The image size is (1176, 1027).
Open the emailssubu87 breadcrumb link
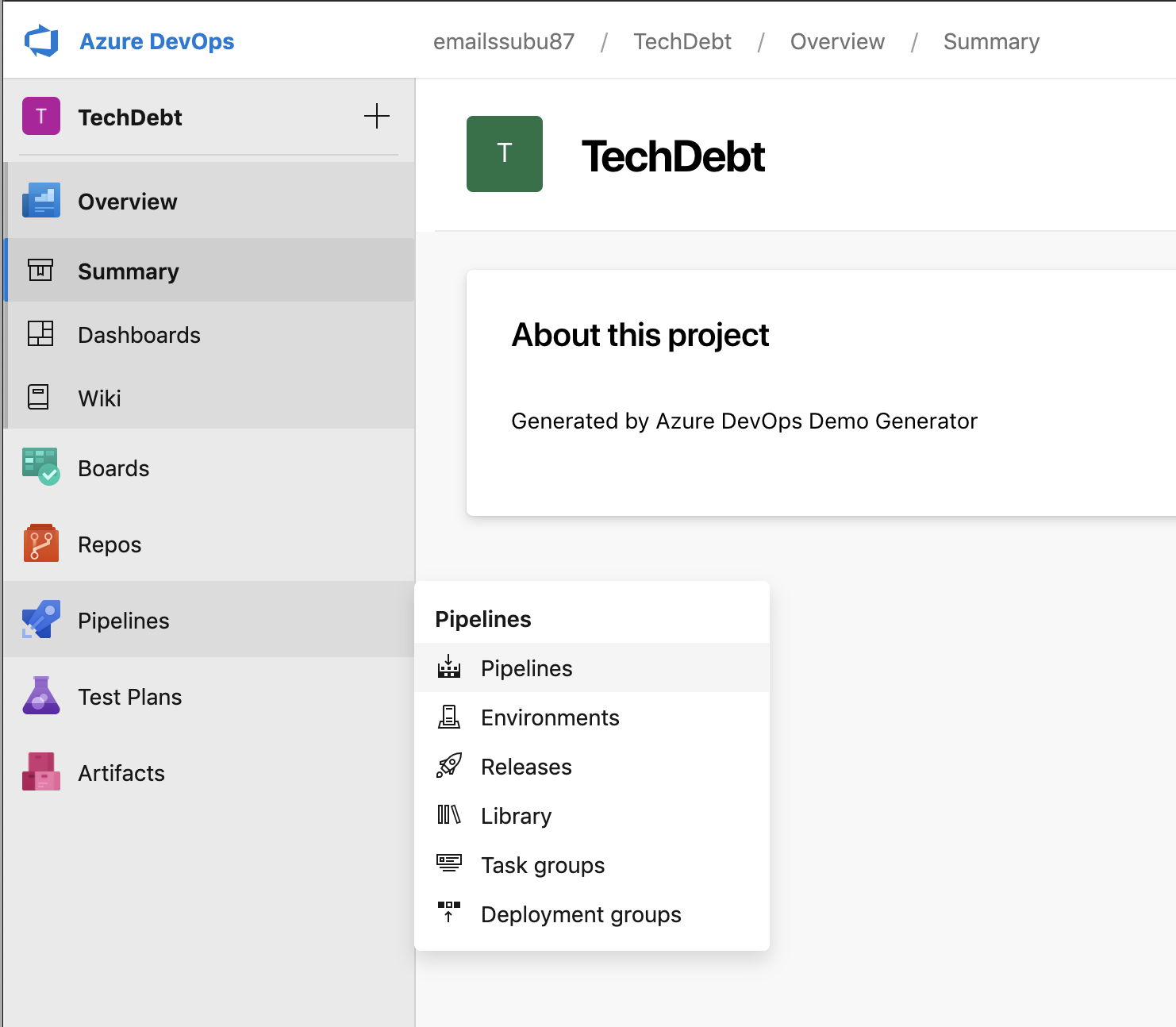click(x=504, y=41)
